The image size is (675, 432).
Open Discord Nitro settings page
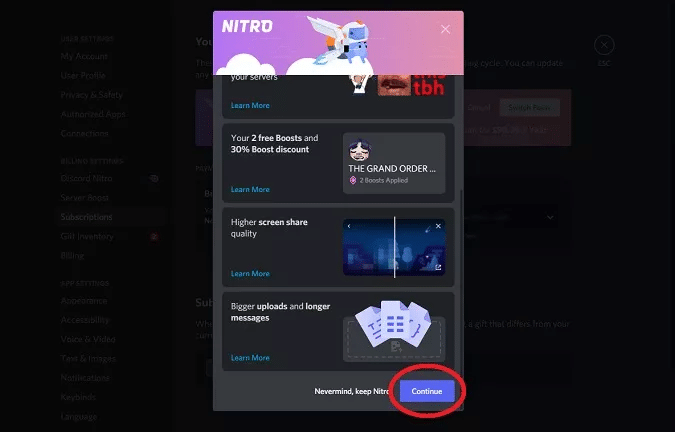tap(87, 179)
